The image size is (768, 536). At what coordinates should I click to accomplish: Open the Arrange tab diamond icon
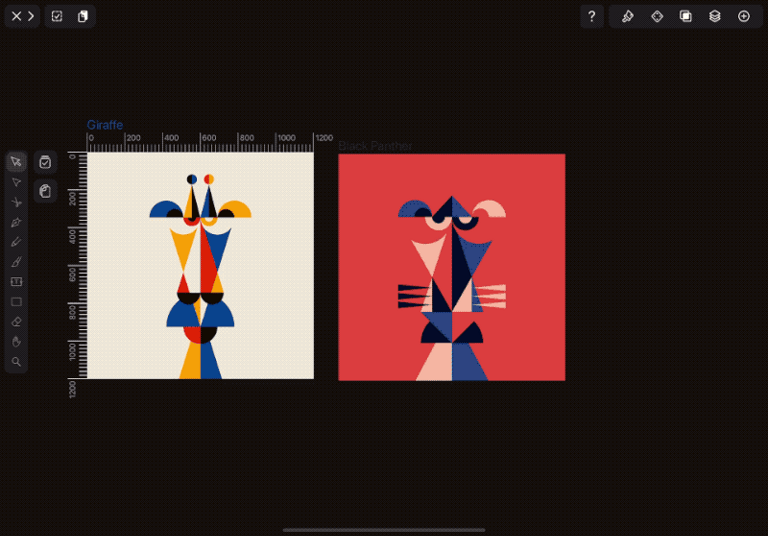(657, 16)
